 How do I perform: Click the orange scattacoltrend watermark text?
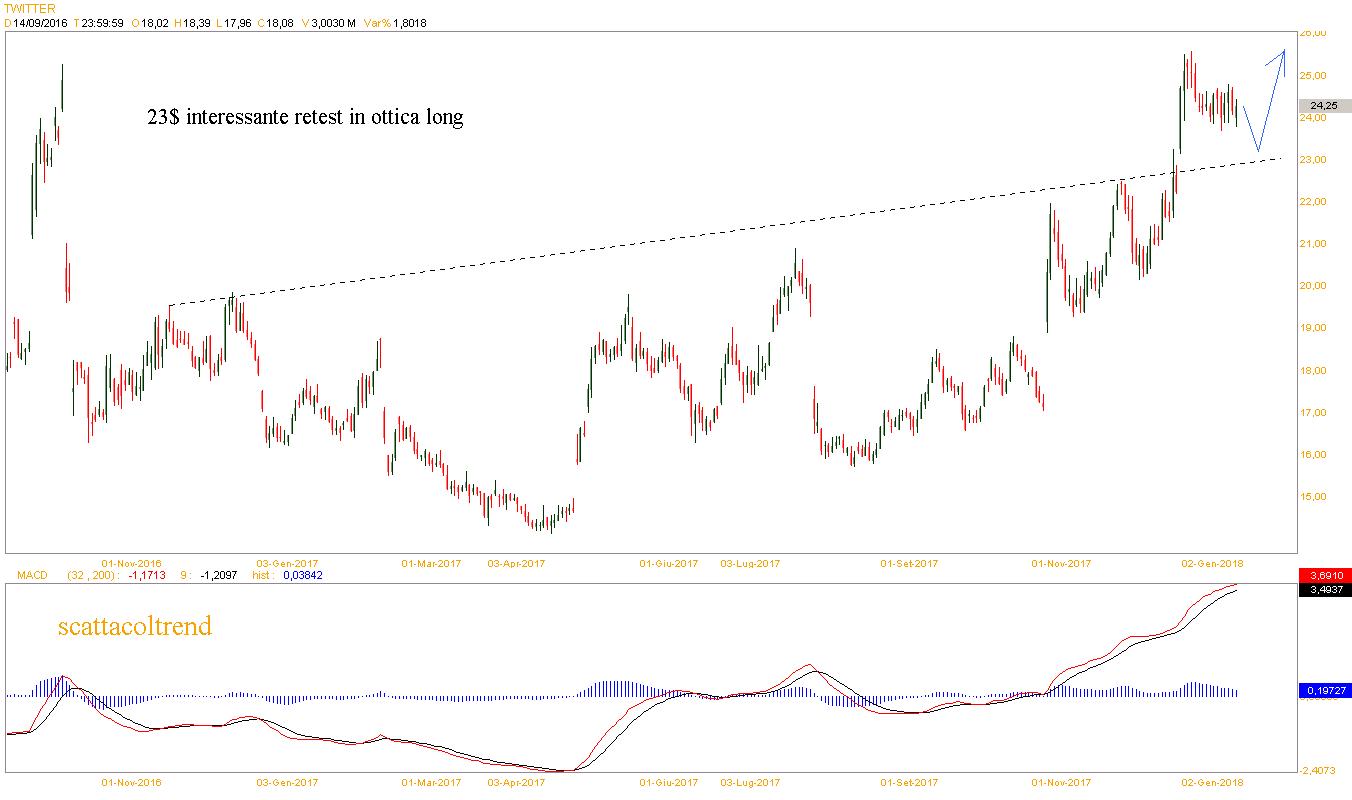coord(135,627)
